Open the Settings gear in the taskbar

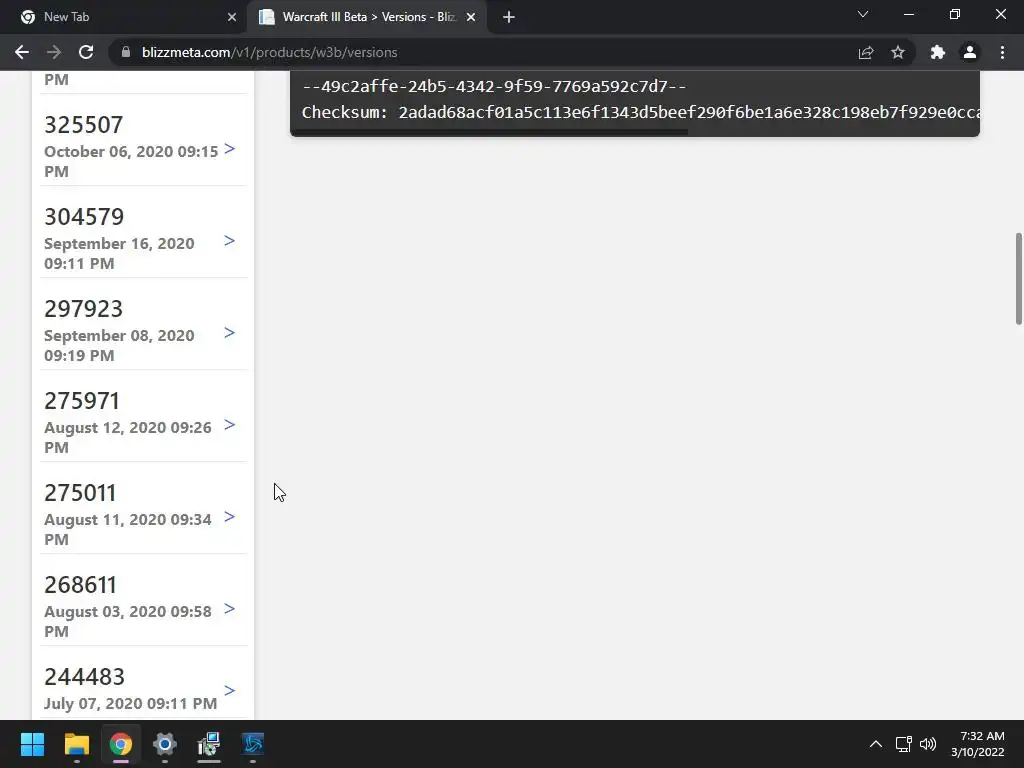coord(165,744)
